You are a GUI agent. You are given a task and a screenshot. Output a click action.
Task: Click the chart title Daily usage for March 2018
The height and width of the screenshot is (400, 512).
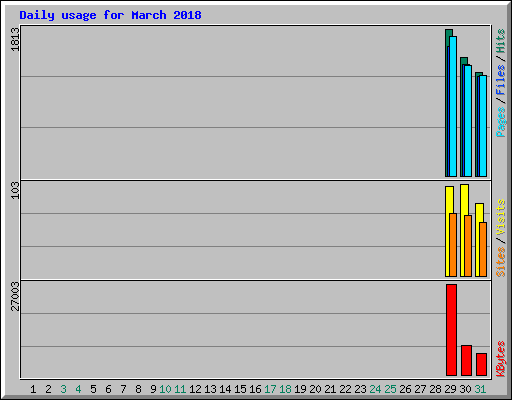point(110,15)
